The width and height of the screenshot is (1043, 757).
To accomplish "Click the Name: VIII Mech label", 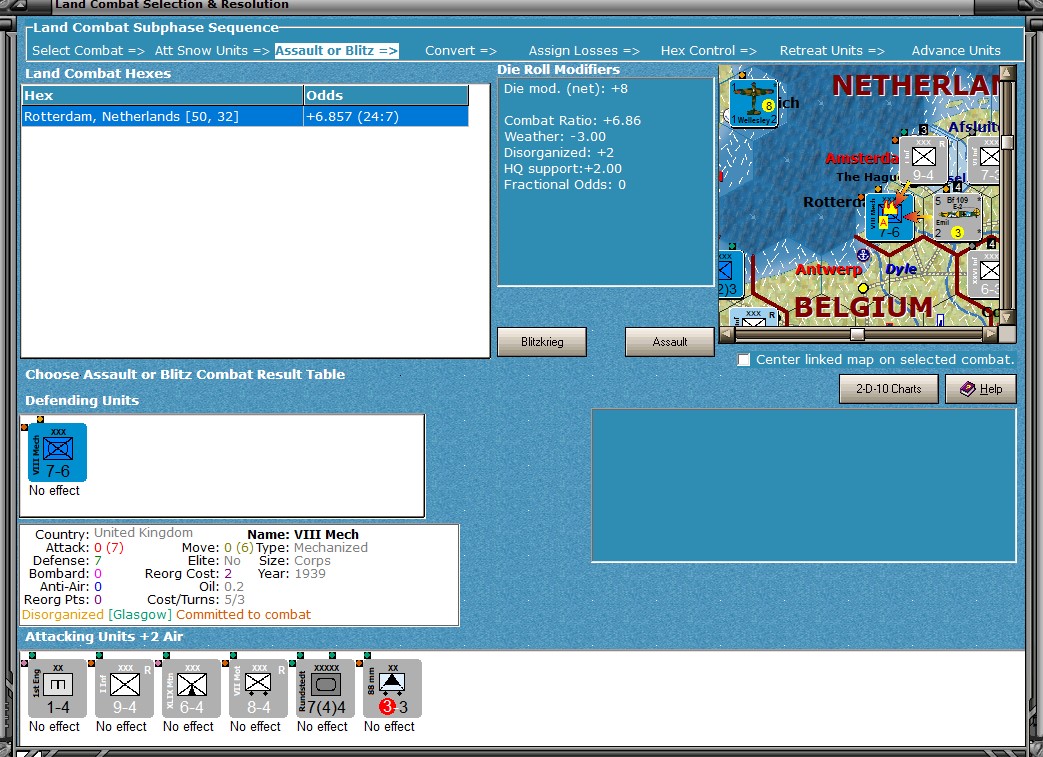I will click(303, 534).
